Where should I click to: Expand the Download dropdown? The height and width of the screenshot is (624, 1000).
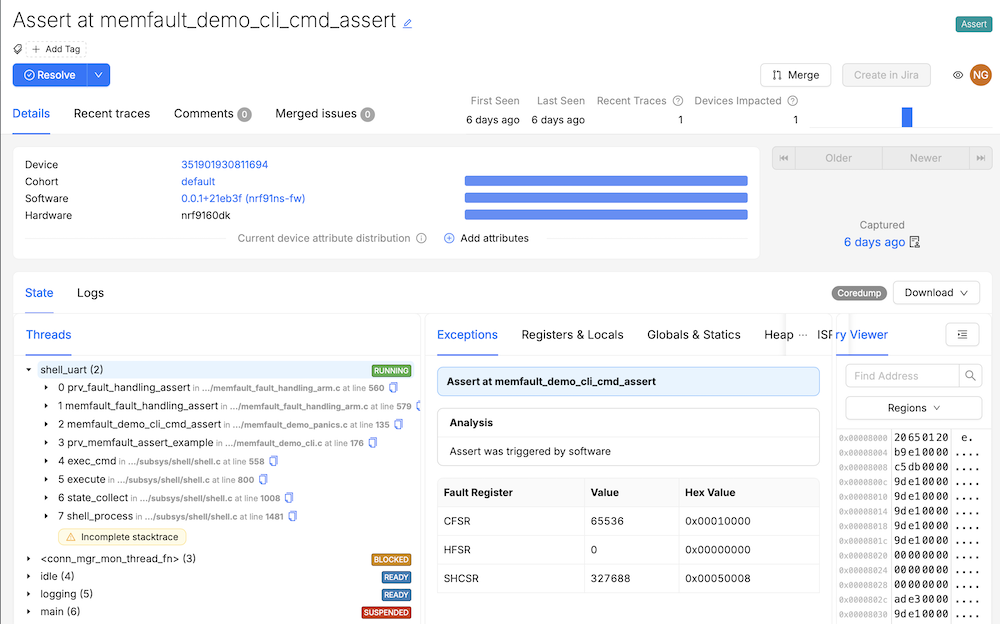coord(935,293)
